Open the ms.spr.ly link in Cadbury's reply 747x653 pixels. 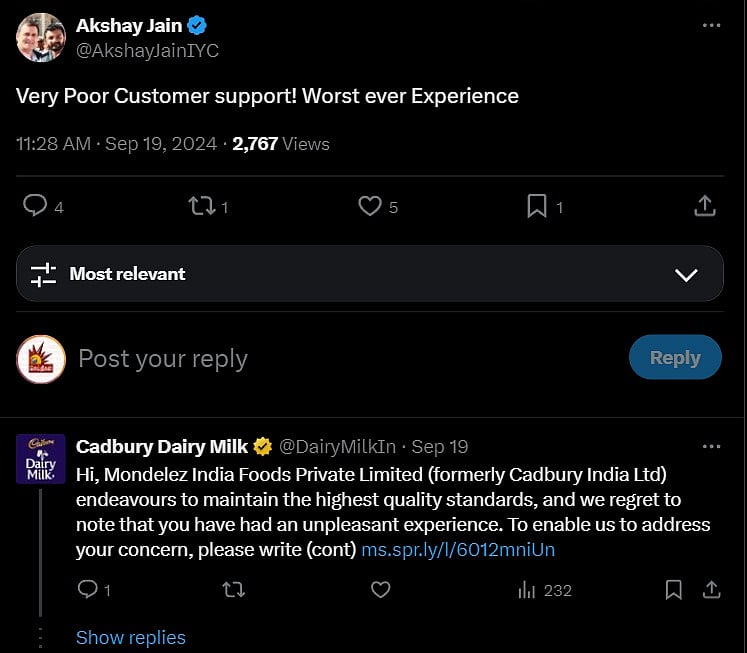tap(457, 550)
